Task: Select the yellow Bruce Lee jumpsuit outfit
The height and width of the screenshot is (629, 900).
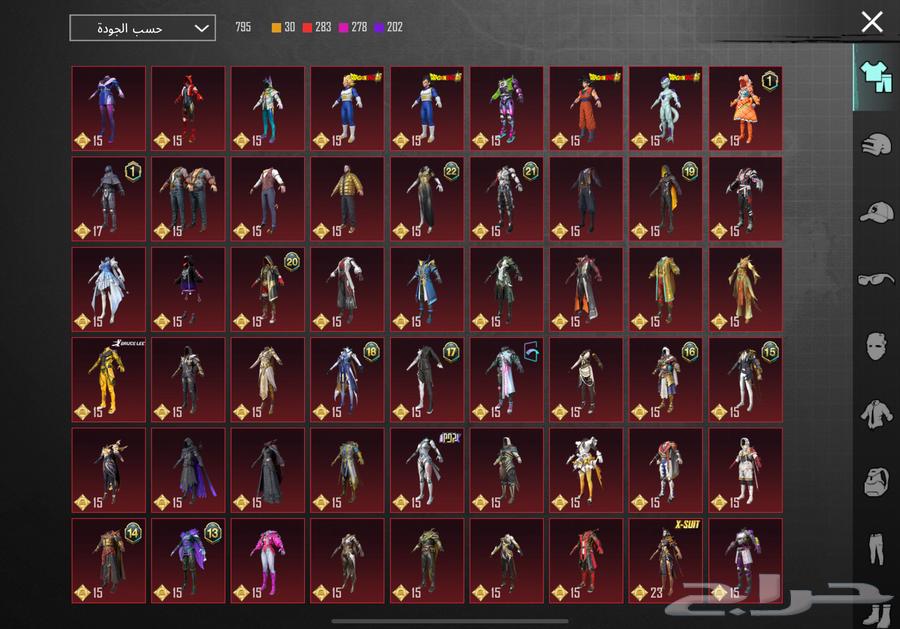Action: 108,380
